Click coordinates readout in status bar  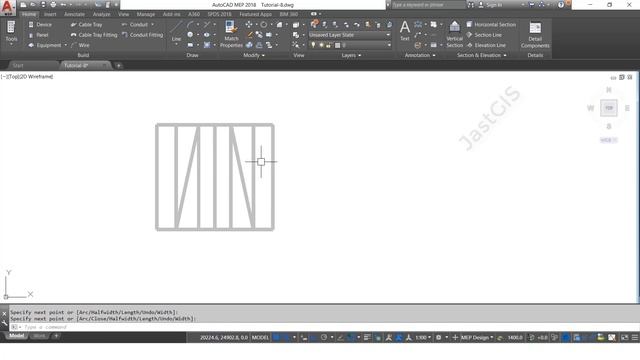point(224,338)
